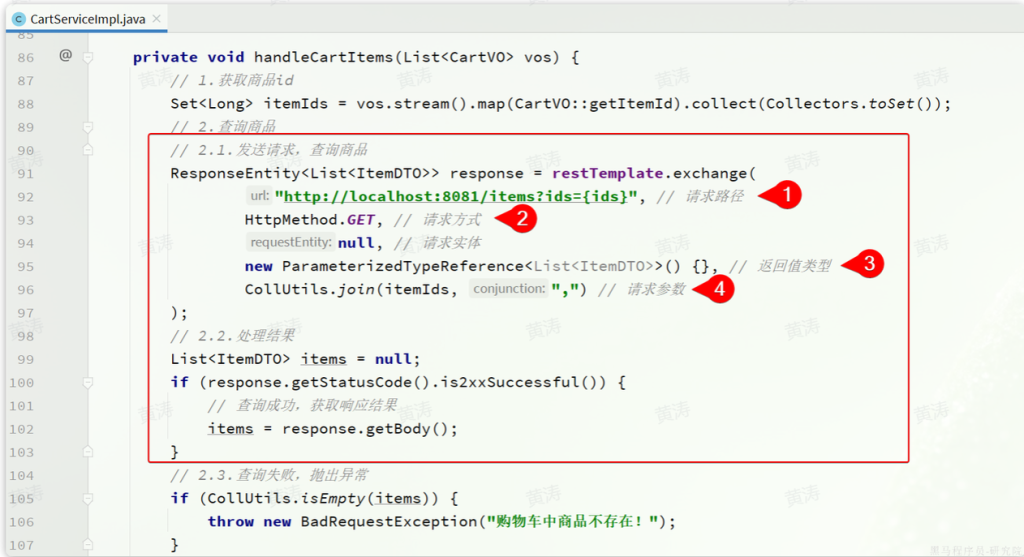Click the @ gutter icon on line 86
Screen dimensions: 1024x557
tap(65, 56)
